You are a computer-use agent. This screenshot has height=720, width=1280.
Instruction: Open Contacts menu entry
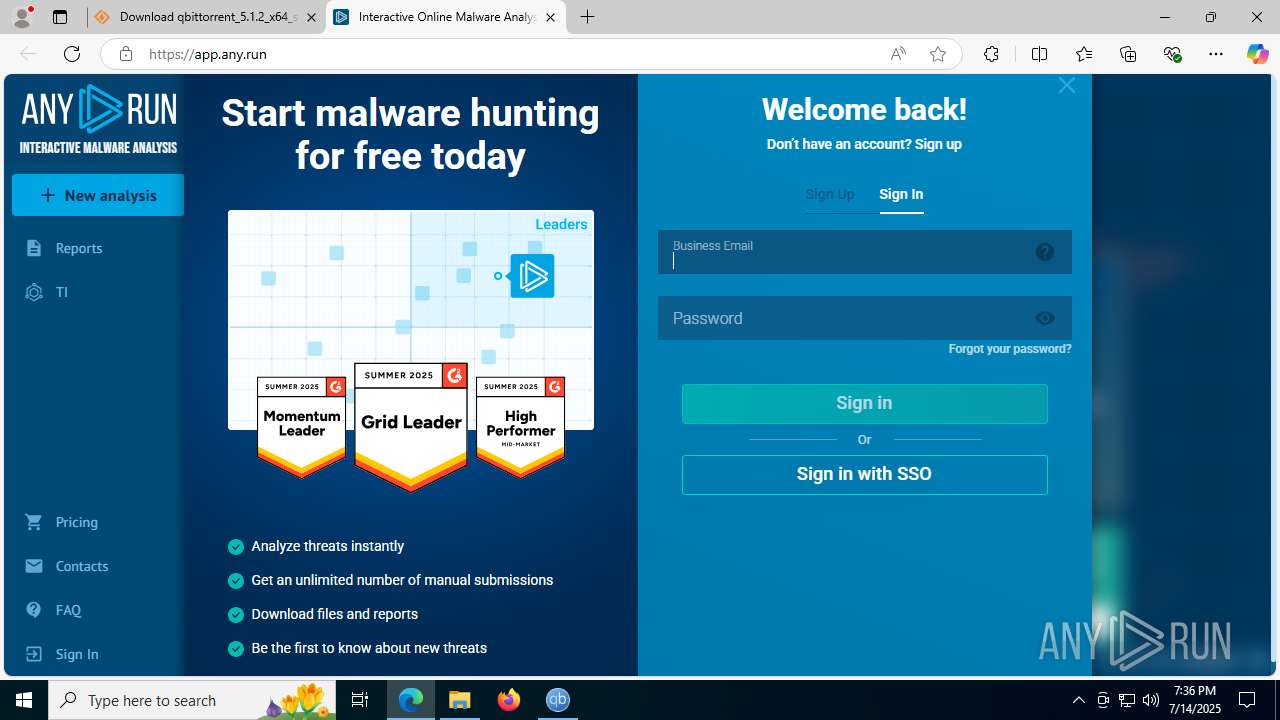tap(82, 566)
